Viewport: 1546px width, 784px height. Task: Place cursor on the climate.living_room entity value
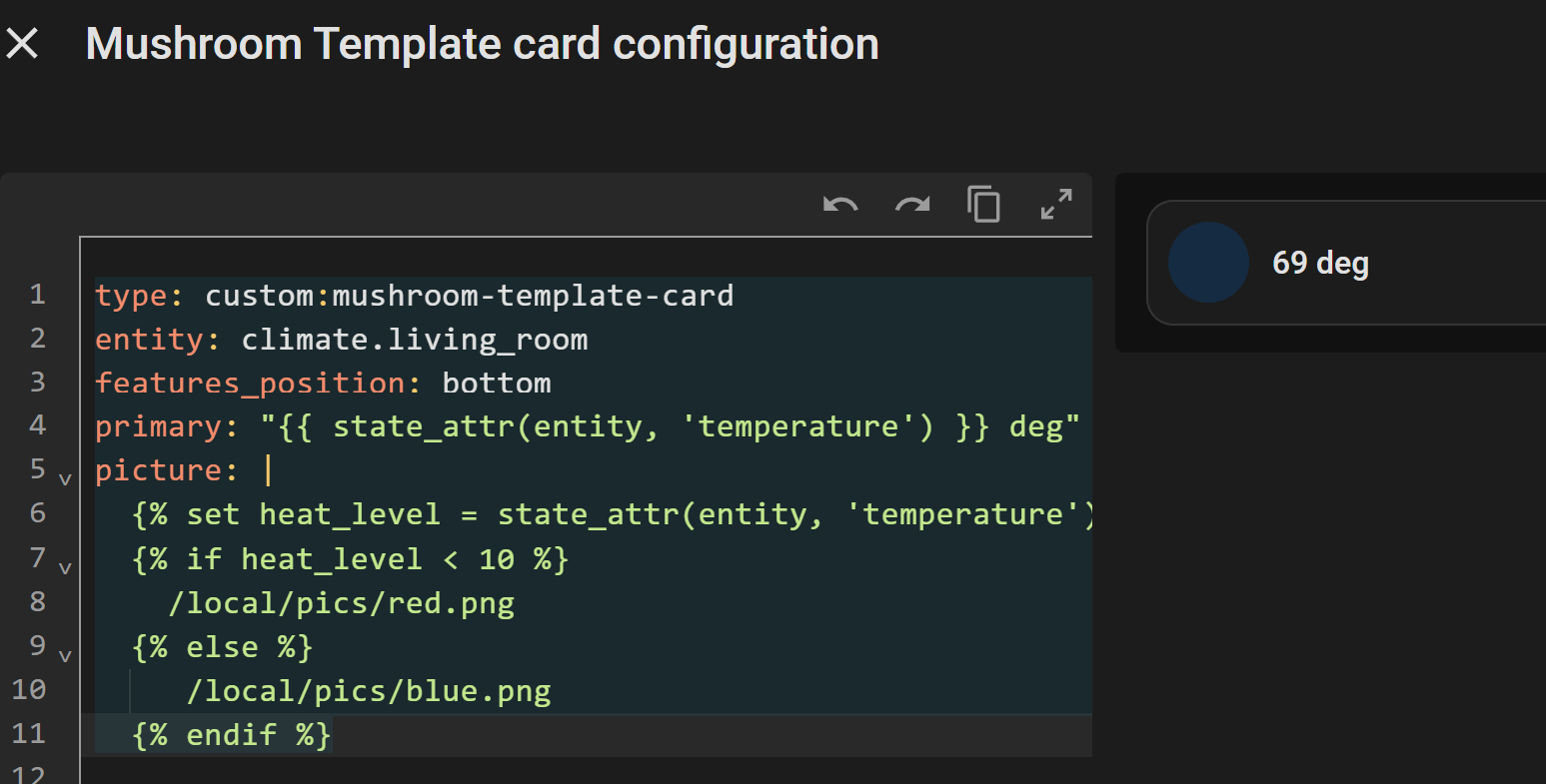(x=414, y=340)
